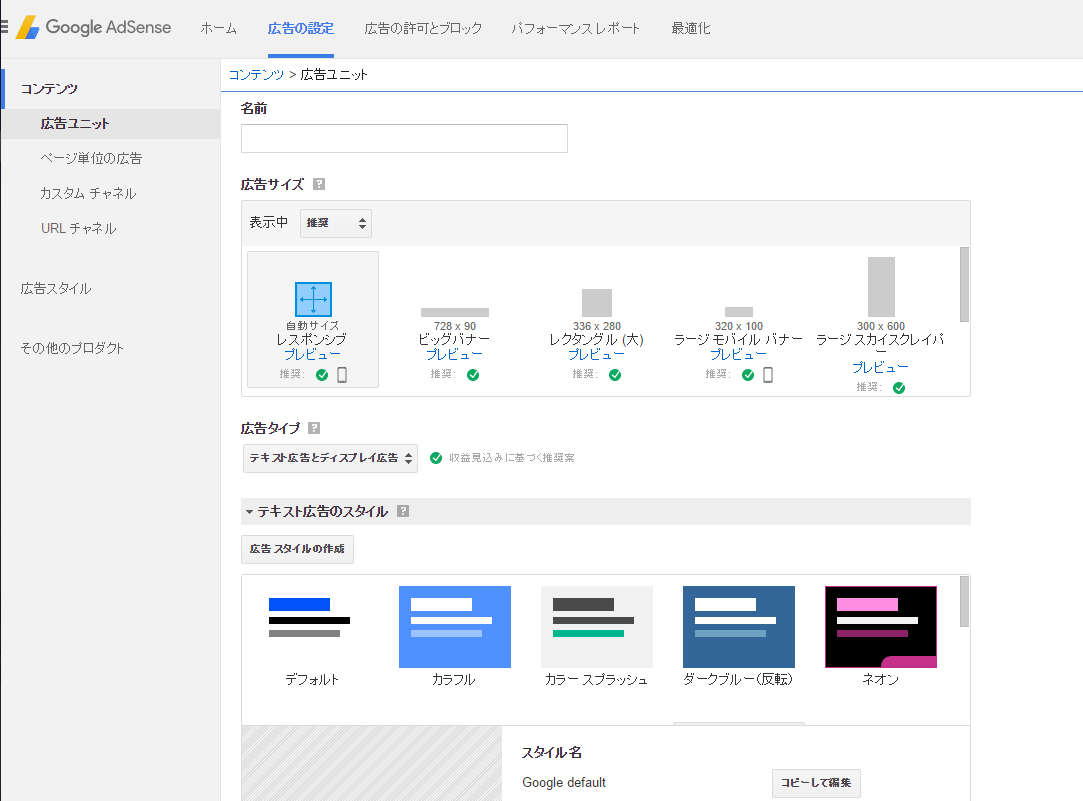Go to the ホーム tab
This screenshot has height=801, width=1083.
(218, 28)
